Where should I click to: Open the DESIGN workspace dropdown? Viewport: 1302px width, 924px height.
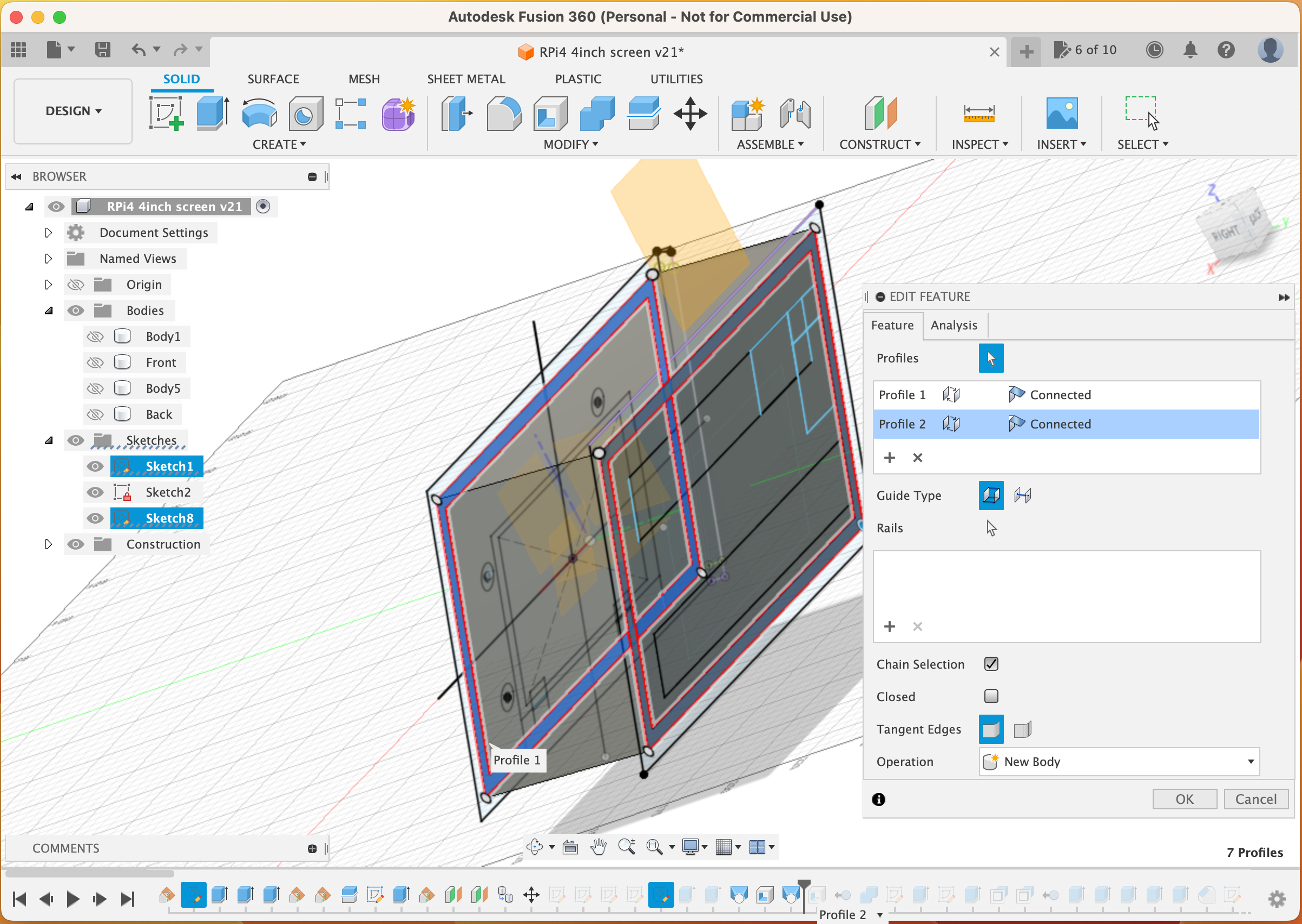[x=74, y=111]
